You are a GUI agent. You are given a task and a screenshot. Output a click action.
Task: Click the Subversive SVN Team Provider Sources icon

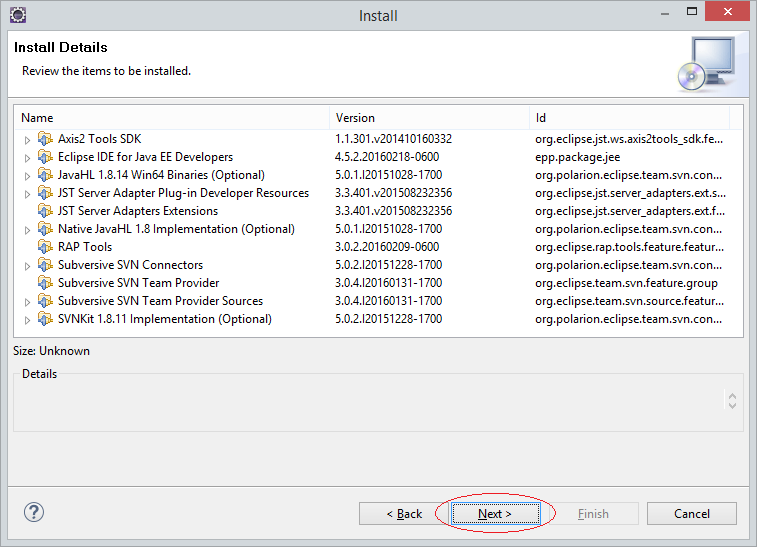point(45,301)
